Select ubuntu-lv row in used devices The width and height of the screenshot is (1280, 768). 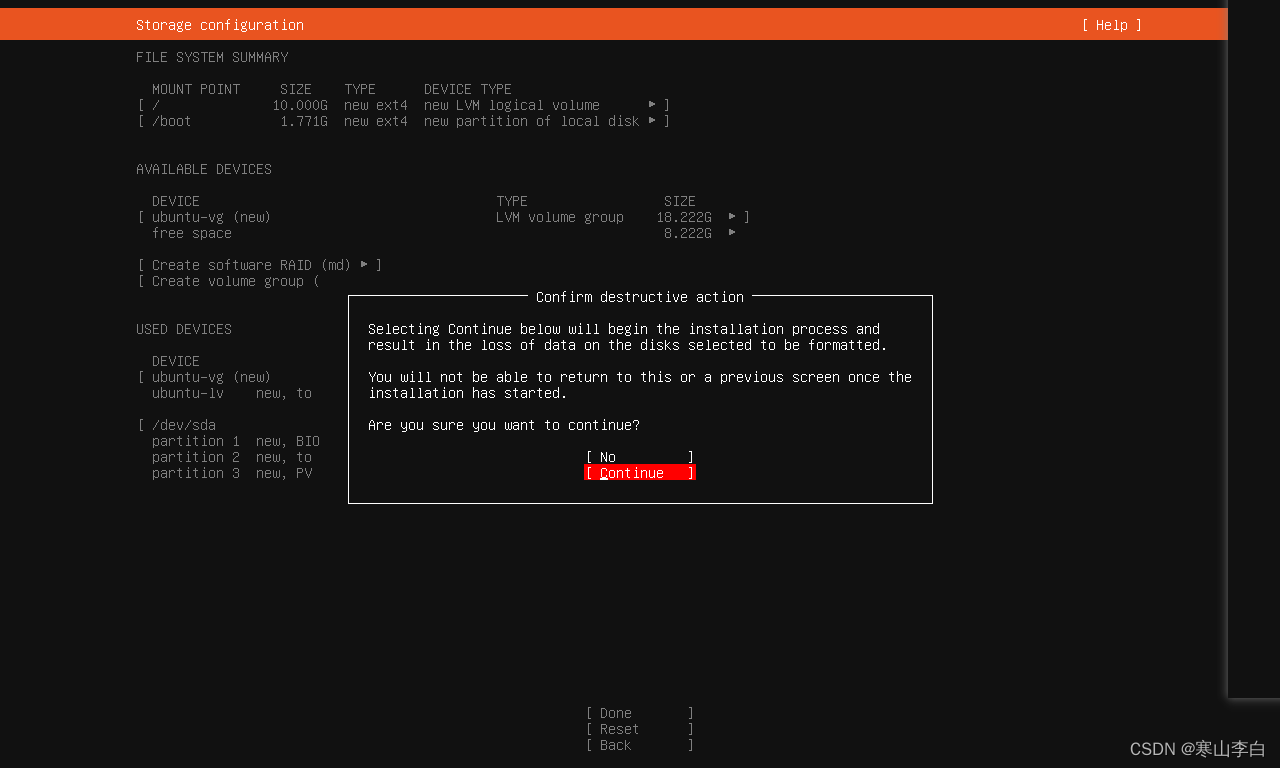(x=232, y=393)
